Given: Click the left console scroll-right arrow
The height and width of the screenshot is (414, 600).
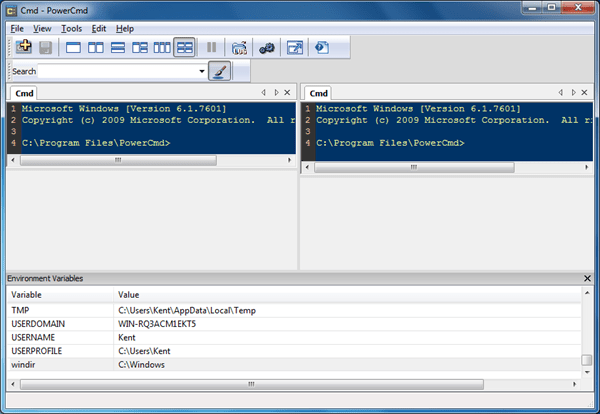Looking at the screenshot, I should coord(290,160).
